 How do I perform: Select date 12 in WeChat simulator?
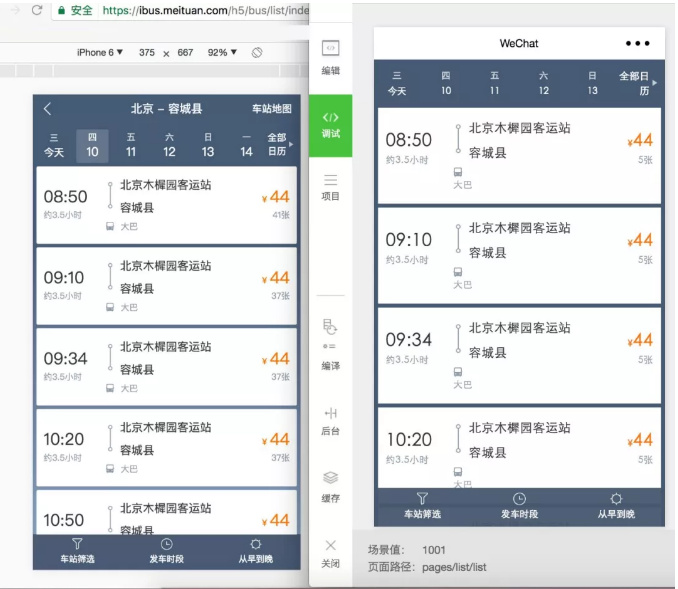point(544,83)
